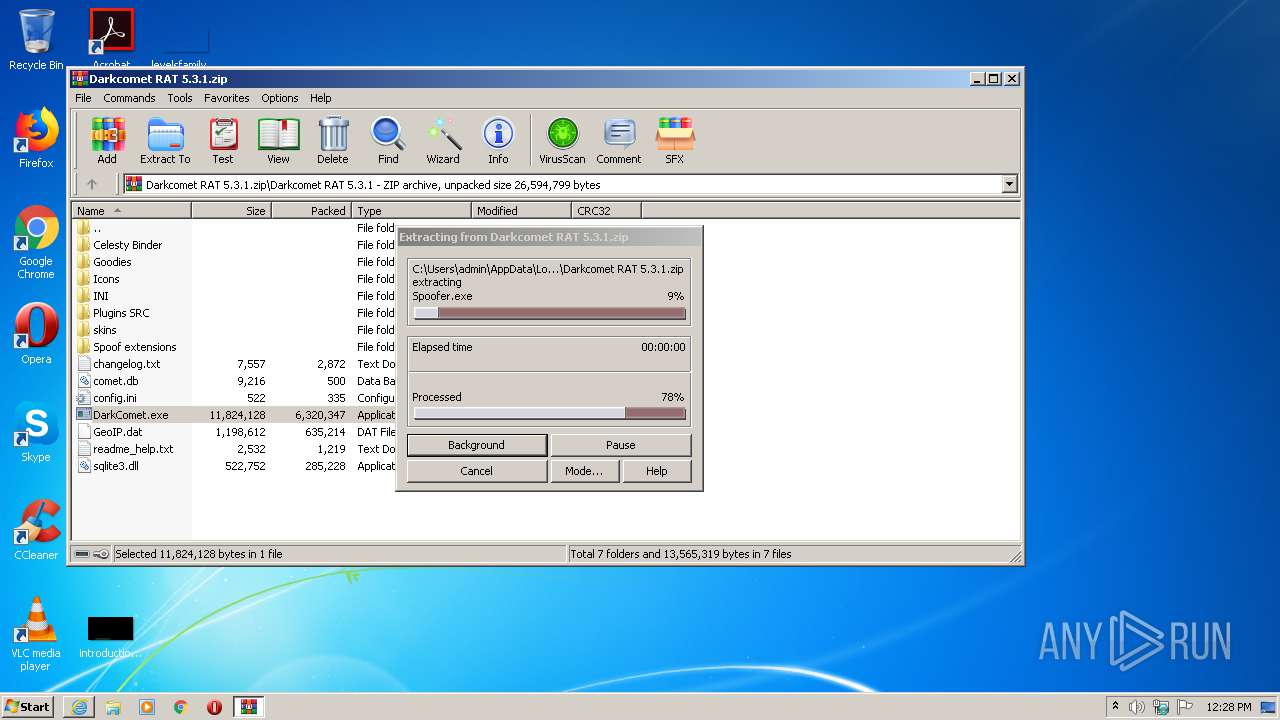Select the readme_help.txt file
1280x720 pixels.
pos(133,449)
